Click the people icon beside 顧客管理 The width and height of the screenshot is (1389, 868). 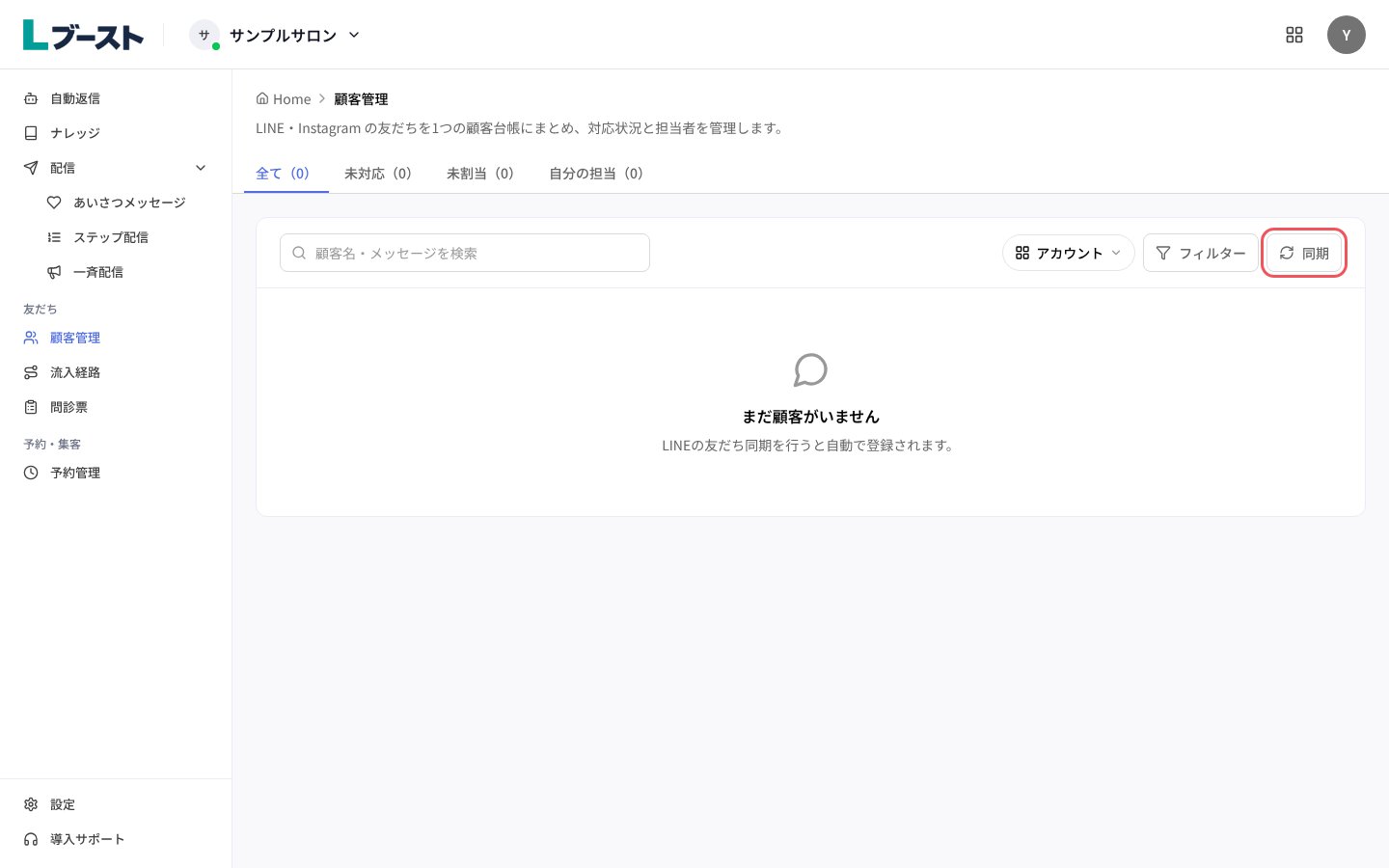pyautogui.click(x=31, y=338)
